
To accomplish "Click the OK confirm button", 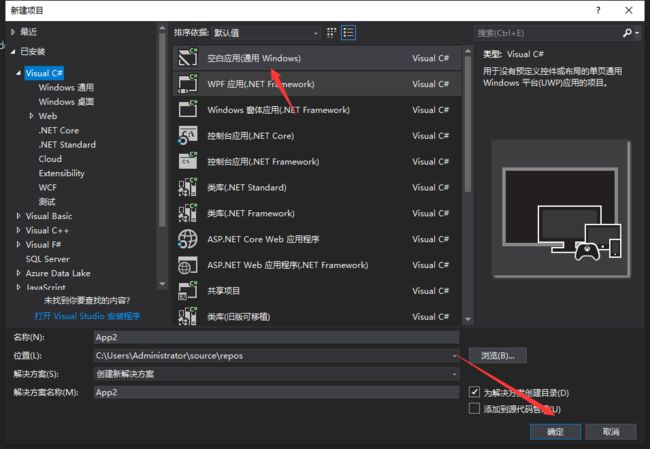I will pos(555,432).
